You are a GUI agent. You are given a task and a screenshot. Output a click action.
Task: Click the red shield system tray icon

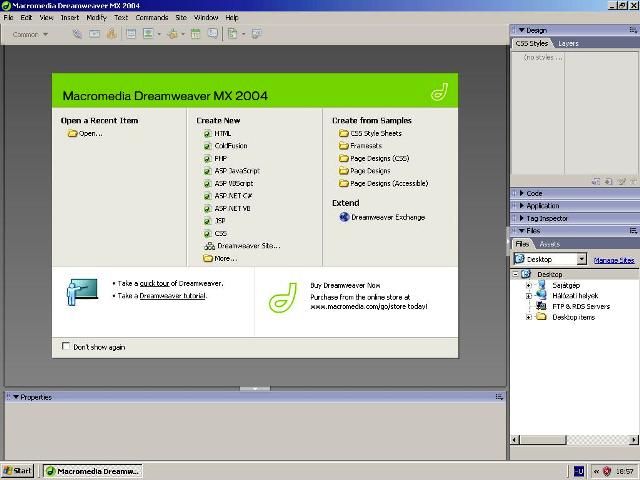(x=607, y=471)
